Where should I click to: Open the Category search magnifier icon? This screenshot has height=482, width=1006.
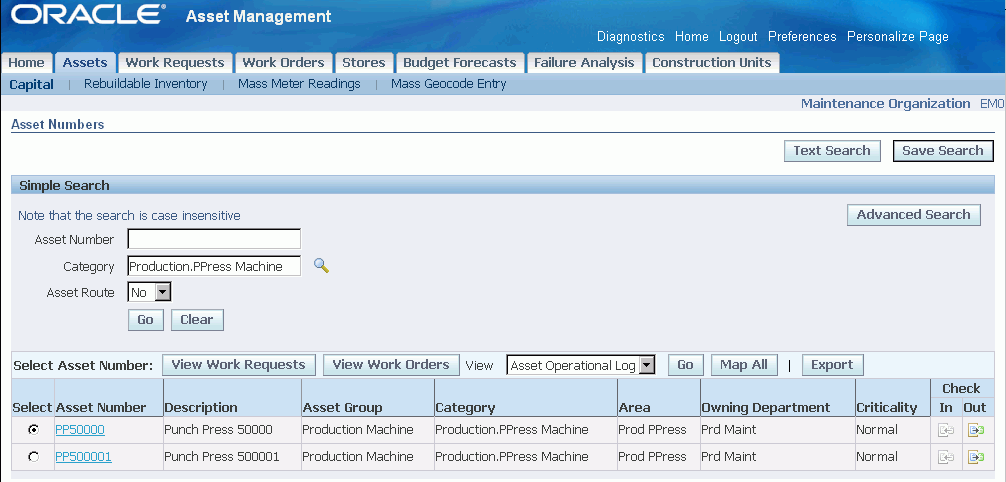[x=321, y=266]
